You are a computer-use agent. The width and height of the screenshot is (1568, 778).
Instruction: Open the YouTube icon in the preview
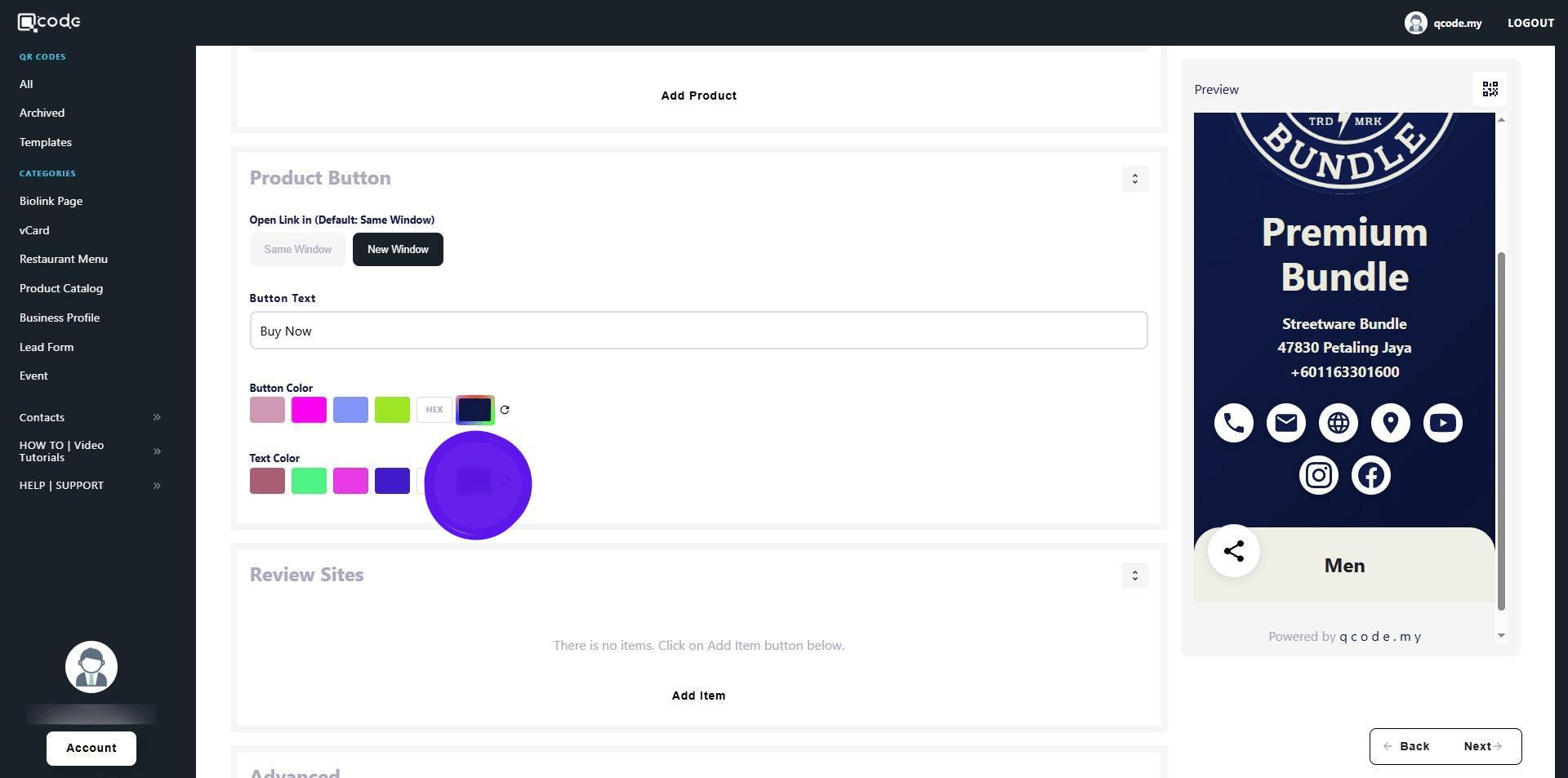pyautogui.click(x=1443, y=423)
